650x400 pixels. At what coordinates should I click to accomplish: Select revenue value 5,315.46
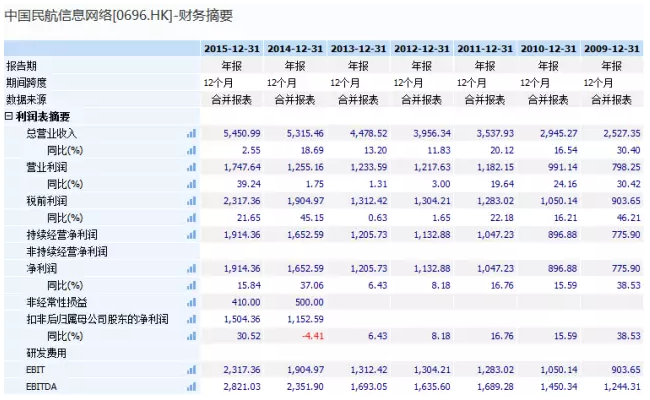305,133
